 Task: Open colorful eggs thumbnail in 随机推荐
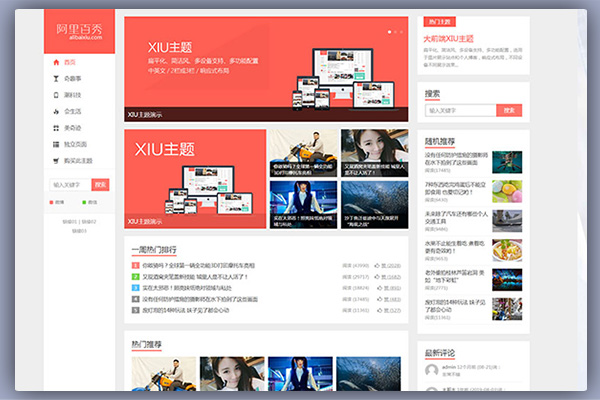click(x=507, y=191)
